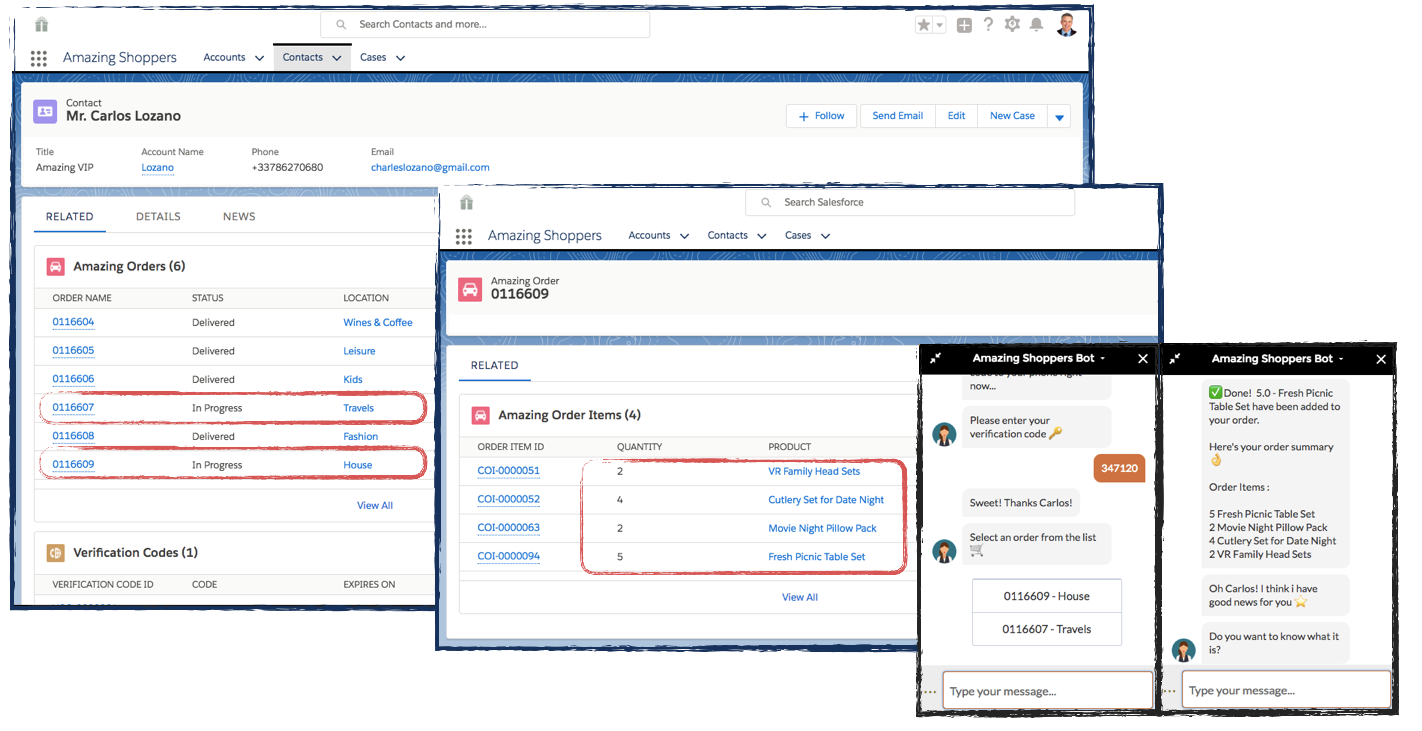Click the bot avatar beside 'Select an order from the list'
Image resolution: width=1422 pixels, height=731 pixels.
point(944,551)
